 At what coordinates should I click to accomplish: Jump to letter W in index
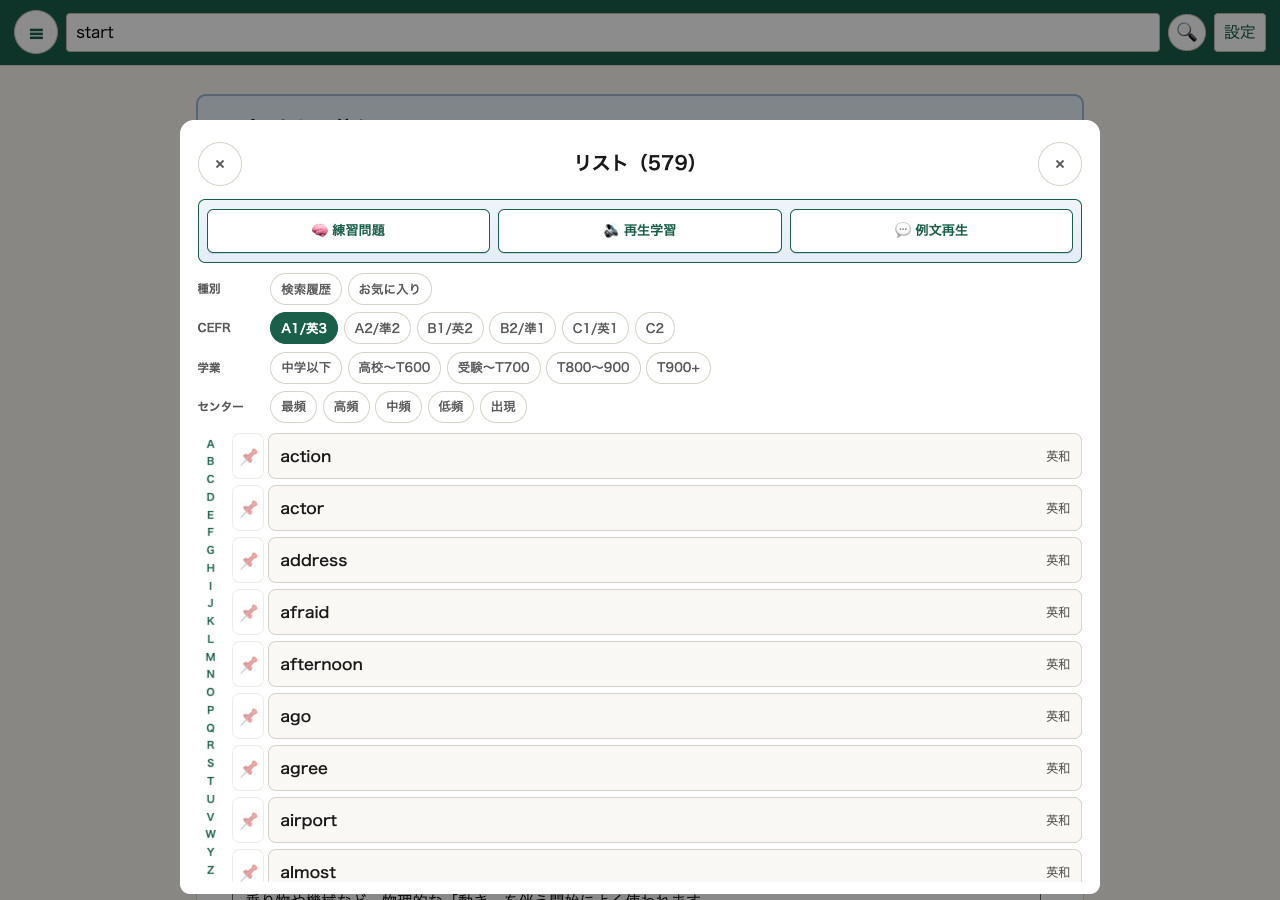pyautogui.click(x=210, y=834)
